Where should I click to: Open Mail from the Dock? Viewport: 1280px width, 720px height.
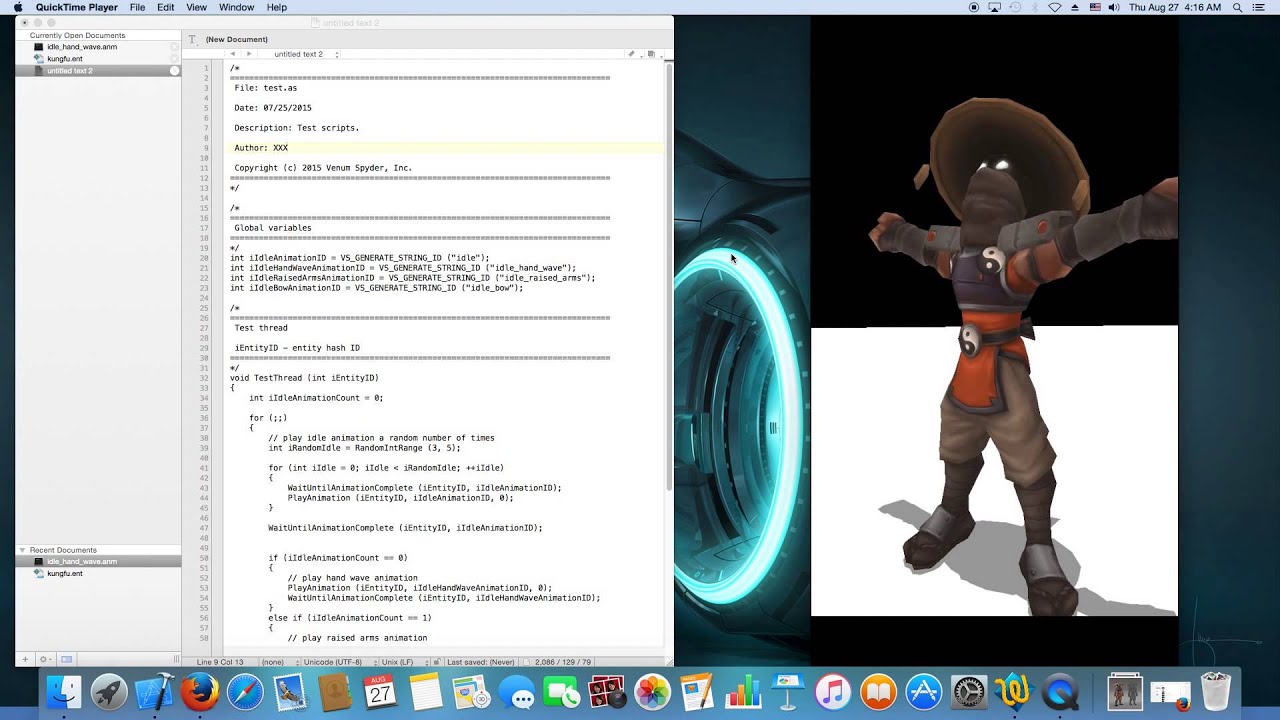pos(291,692)
